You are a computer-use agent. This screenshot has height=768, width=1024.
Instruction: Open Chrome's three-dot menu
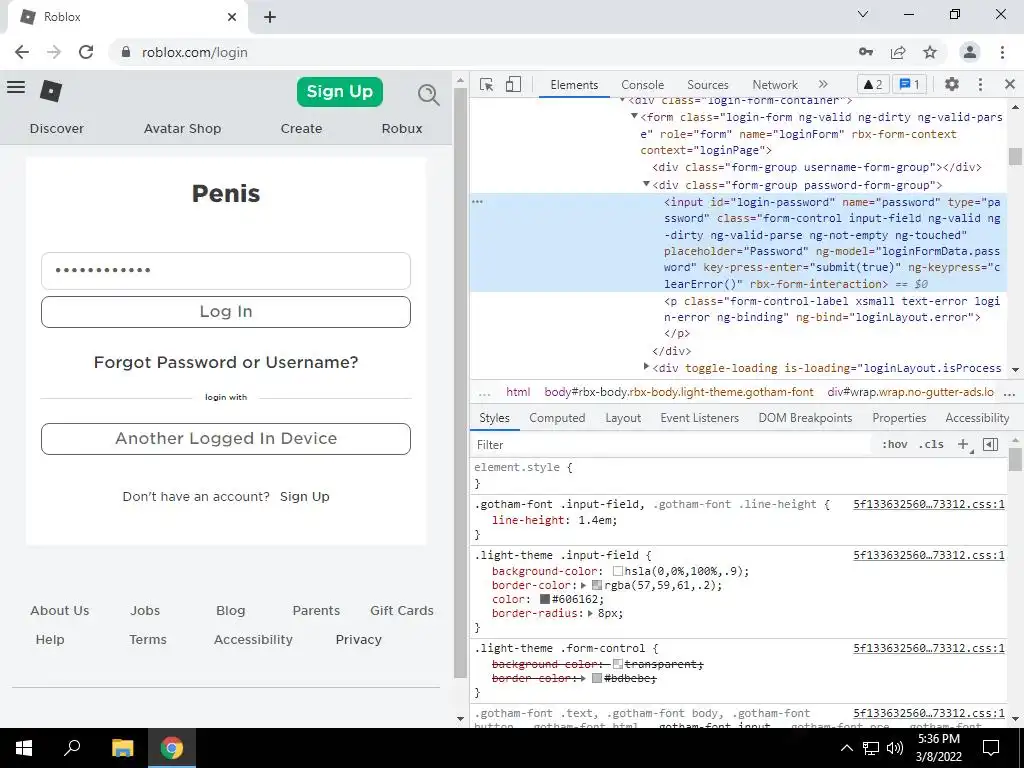coord(1002,52)
